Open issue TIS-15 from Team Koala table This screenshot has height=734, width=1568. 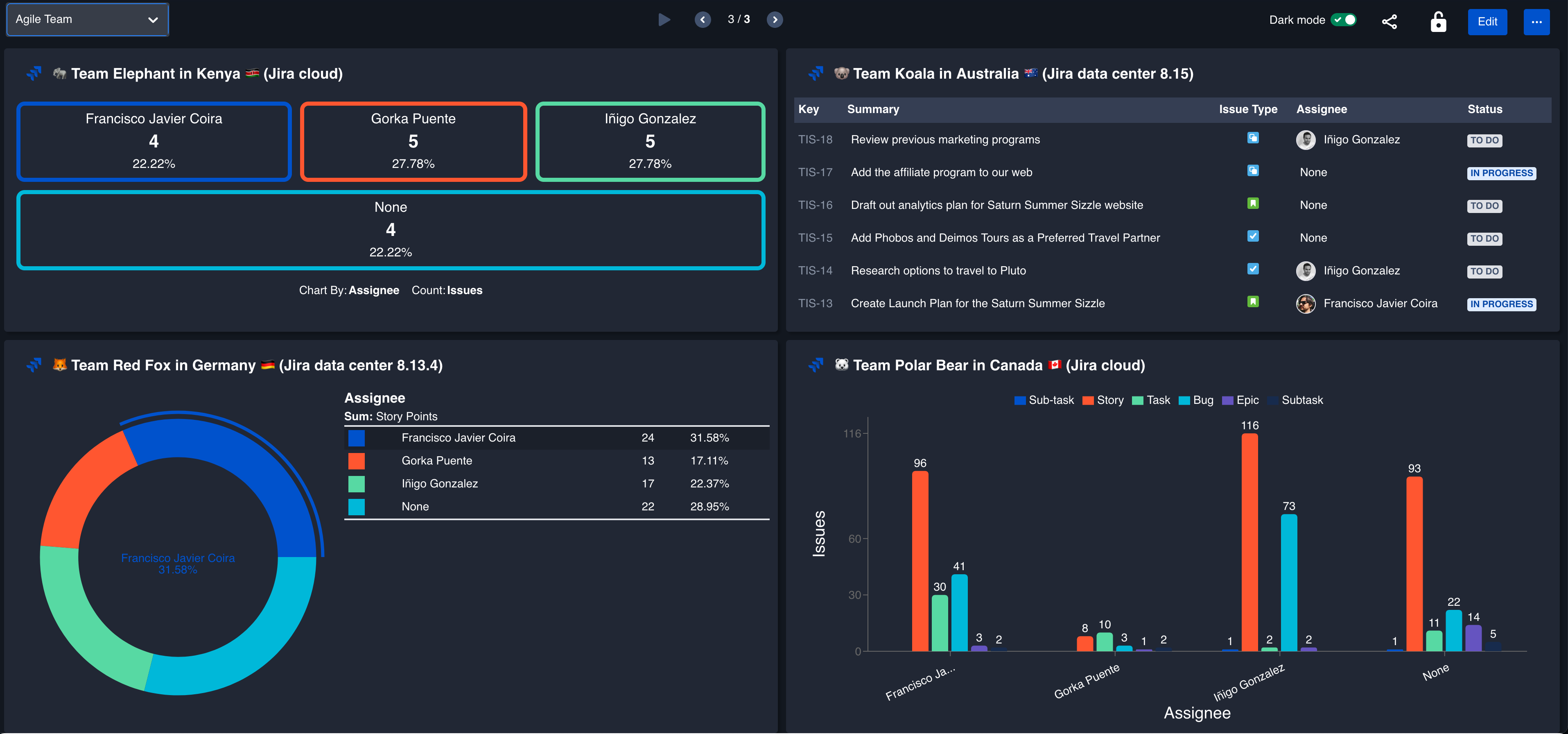[x=816, y=238]
